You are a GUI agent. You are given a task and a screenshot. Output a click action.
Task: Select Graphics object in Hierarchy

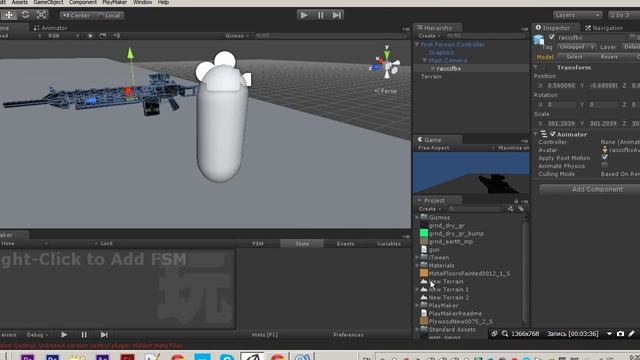click(441, 52)
